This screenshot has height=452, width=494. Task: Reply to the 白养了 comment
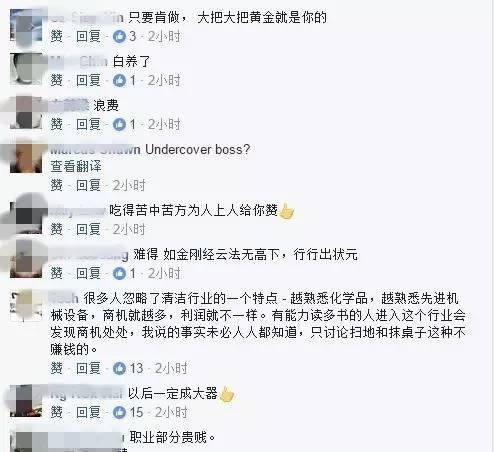(x=88, y=80)
